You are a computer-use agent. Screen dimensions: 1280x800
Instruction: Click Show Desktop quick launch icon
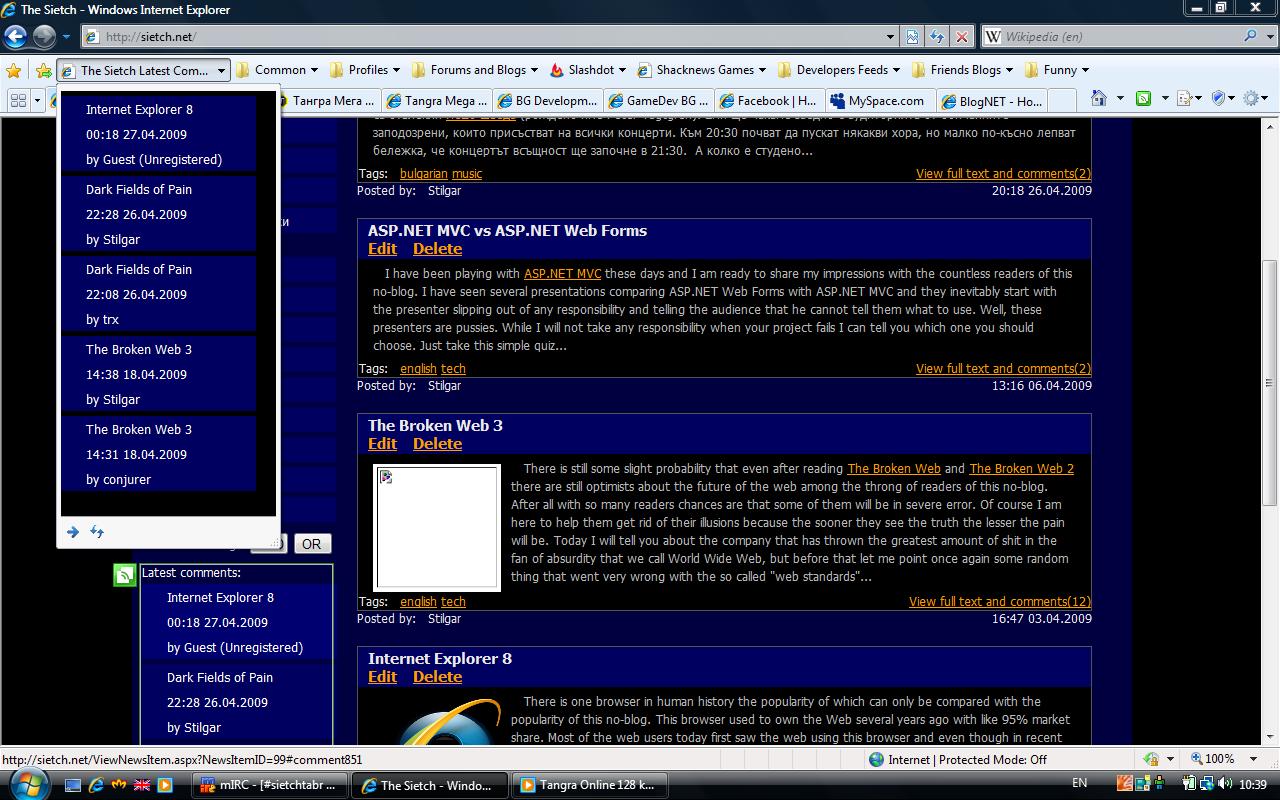[73, 785]
